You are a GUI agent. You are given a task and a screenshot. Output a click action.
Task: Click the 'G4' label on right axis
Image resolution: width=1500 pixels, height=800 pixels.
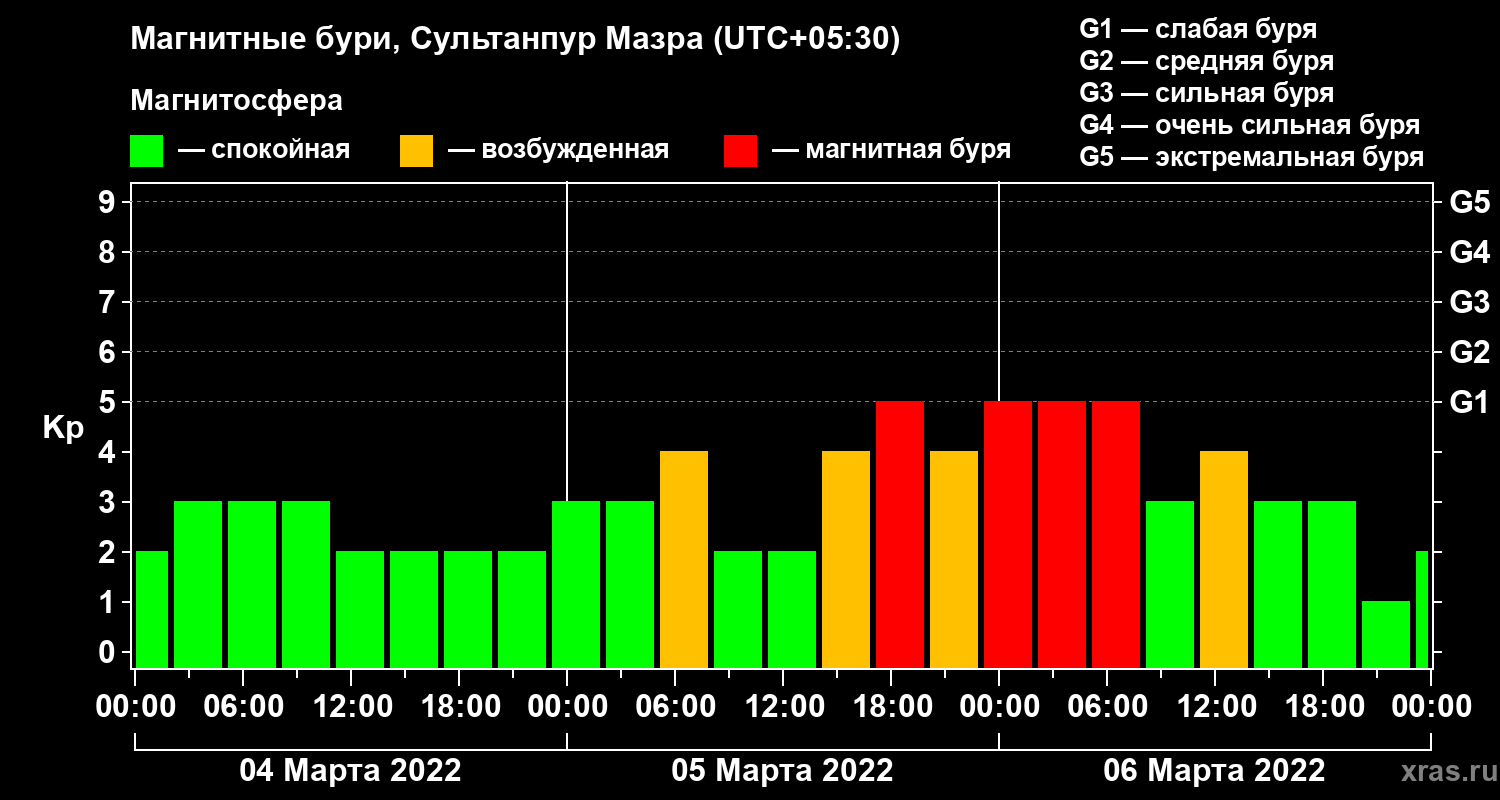pyautogui.click(x=1470, y=252)
